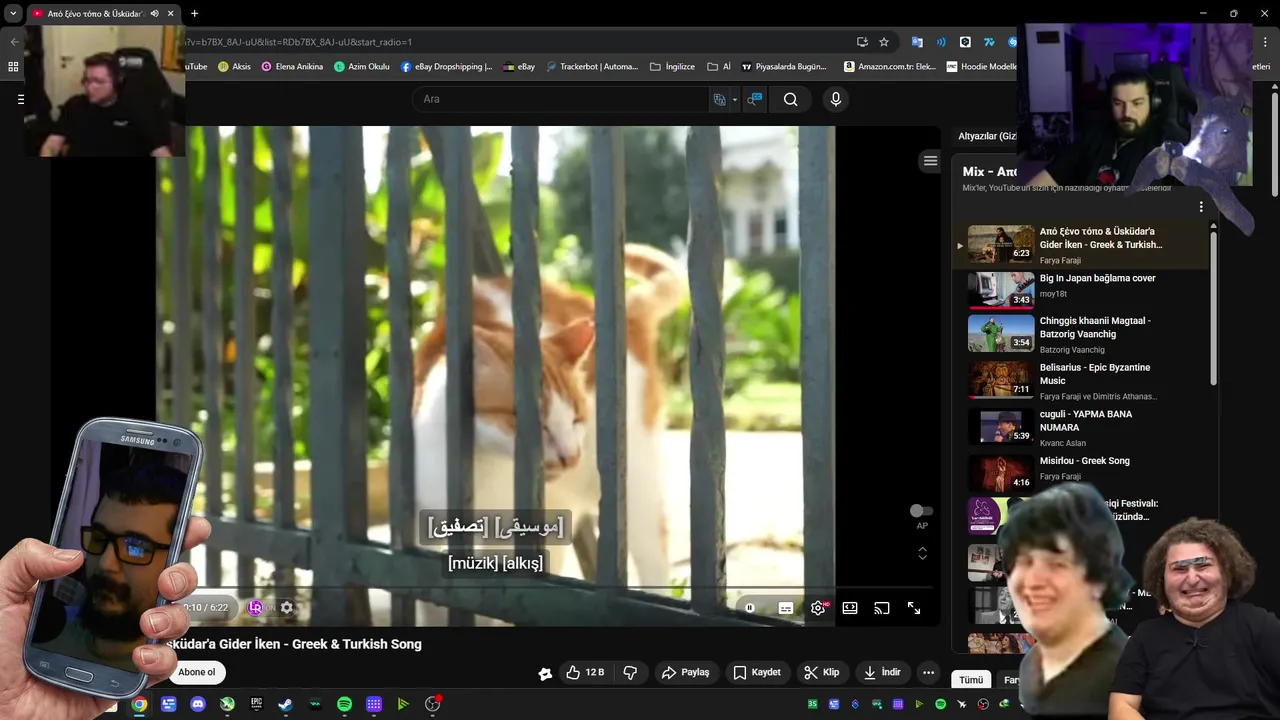Save video with the Kaydet button
1280x720 pixels.
[756, 672]
